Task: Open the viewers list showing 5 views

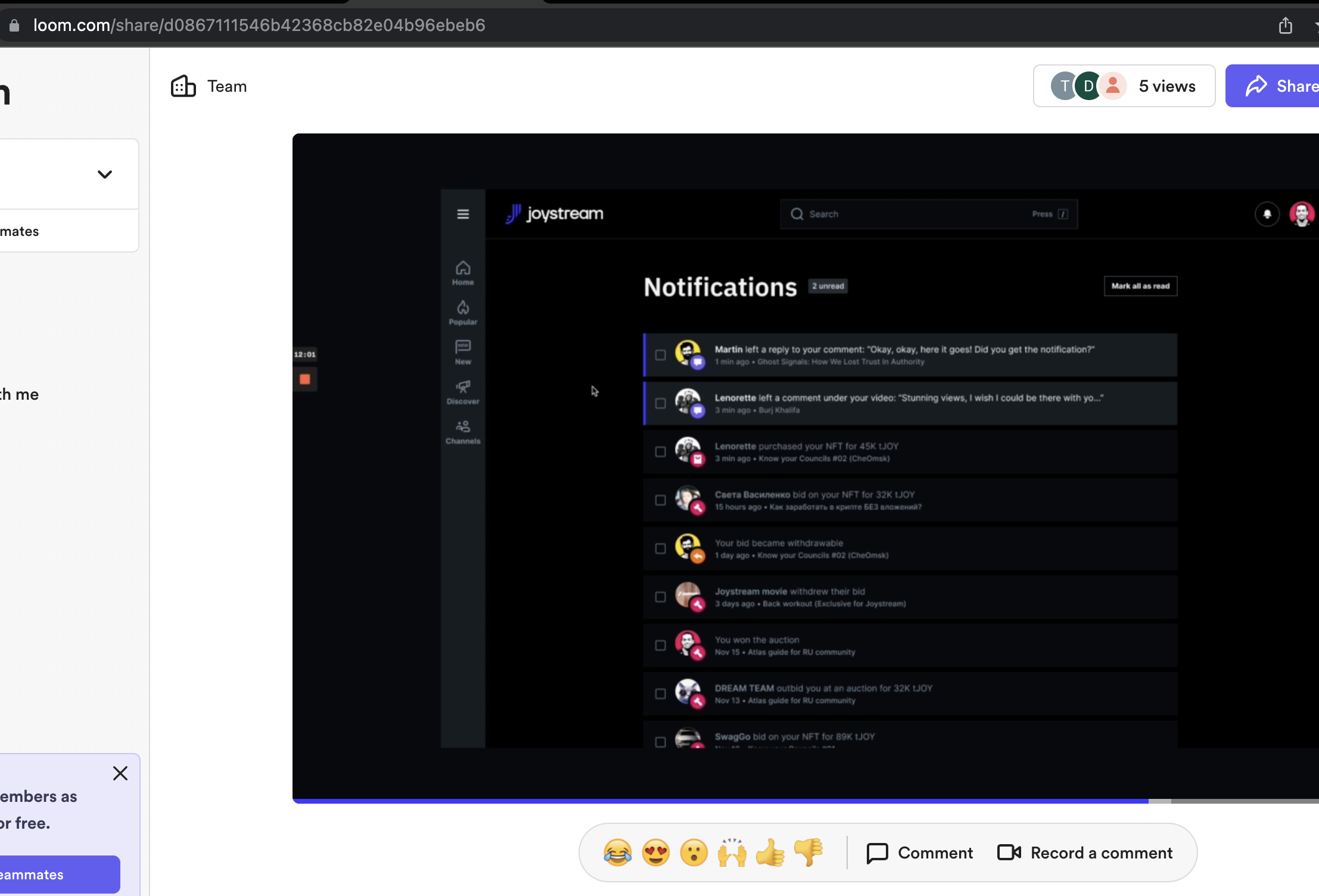Action: pyautogui.click(x=1124, y=86)
